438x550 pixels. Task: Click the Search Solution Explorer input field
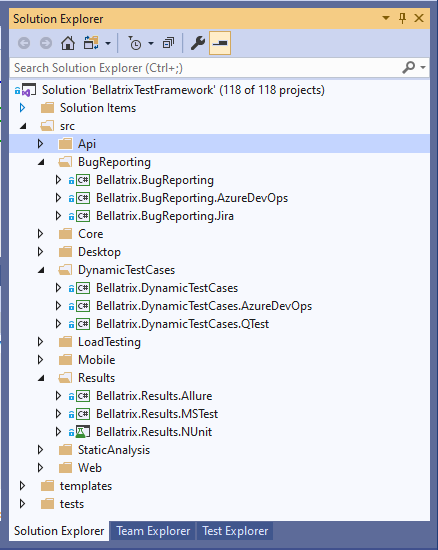click(x=205, y=68)
